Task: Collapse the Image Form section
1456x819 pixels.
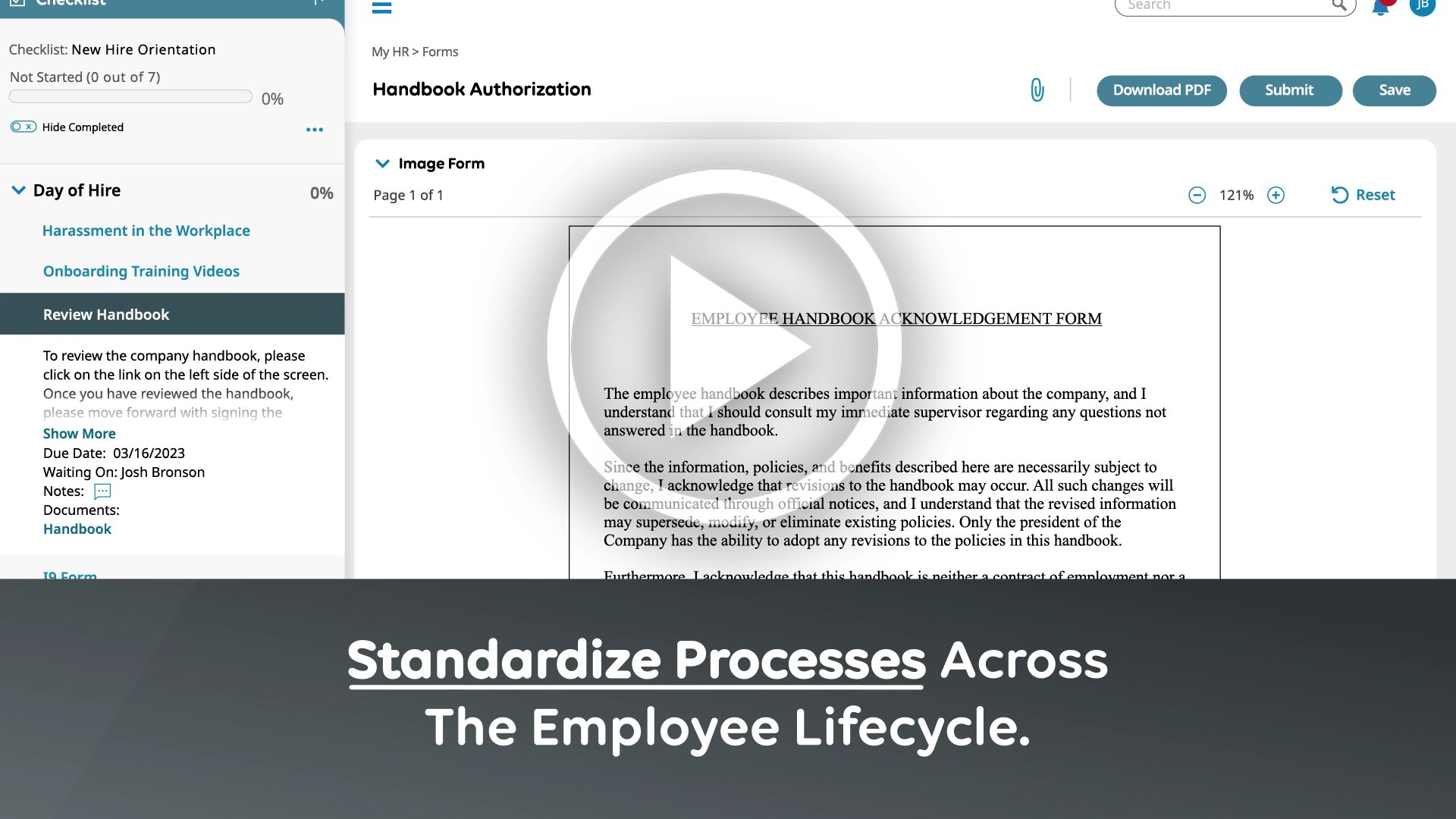Action: tap(382, 163)
